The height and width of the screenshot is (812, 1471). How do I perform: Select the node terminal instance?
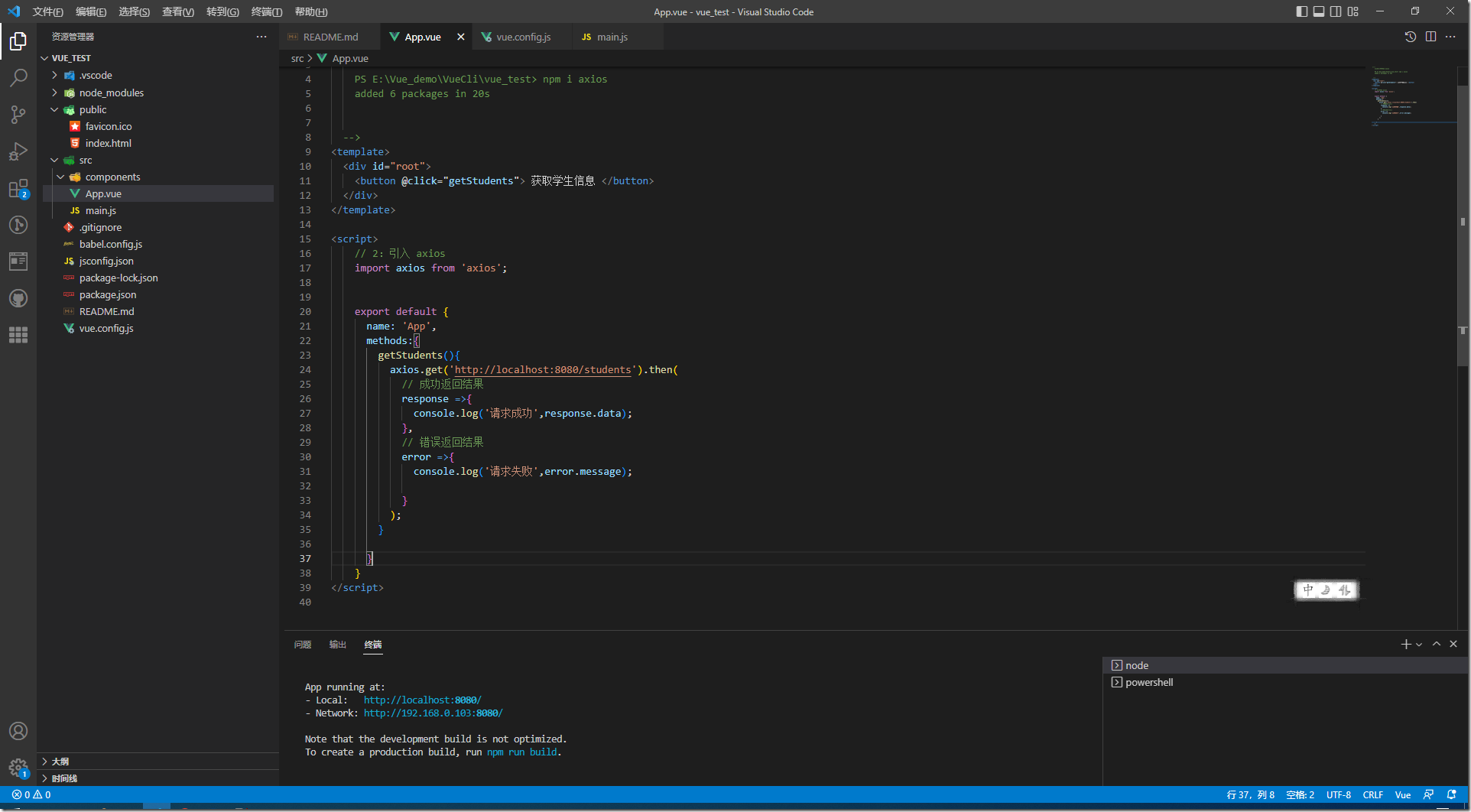pos(1284,665)
